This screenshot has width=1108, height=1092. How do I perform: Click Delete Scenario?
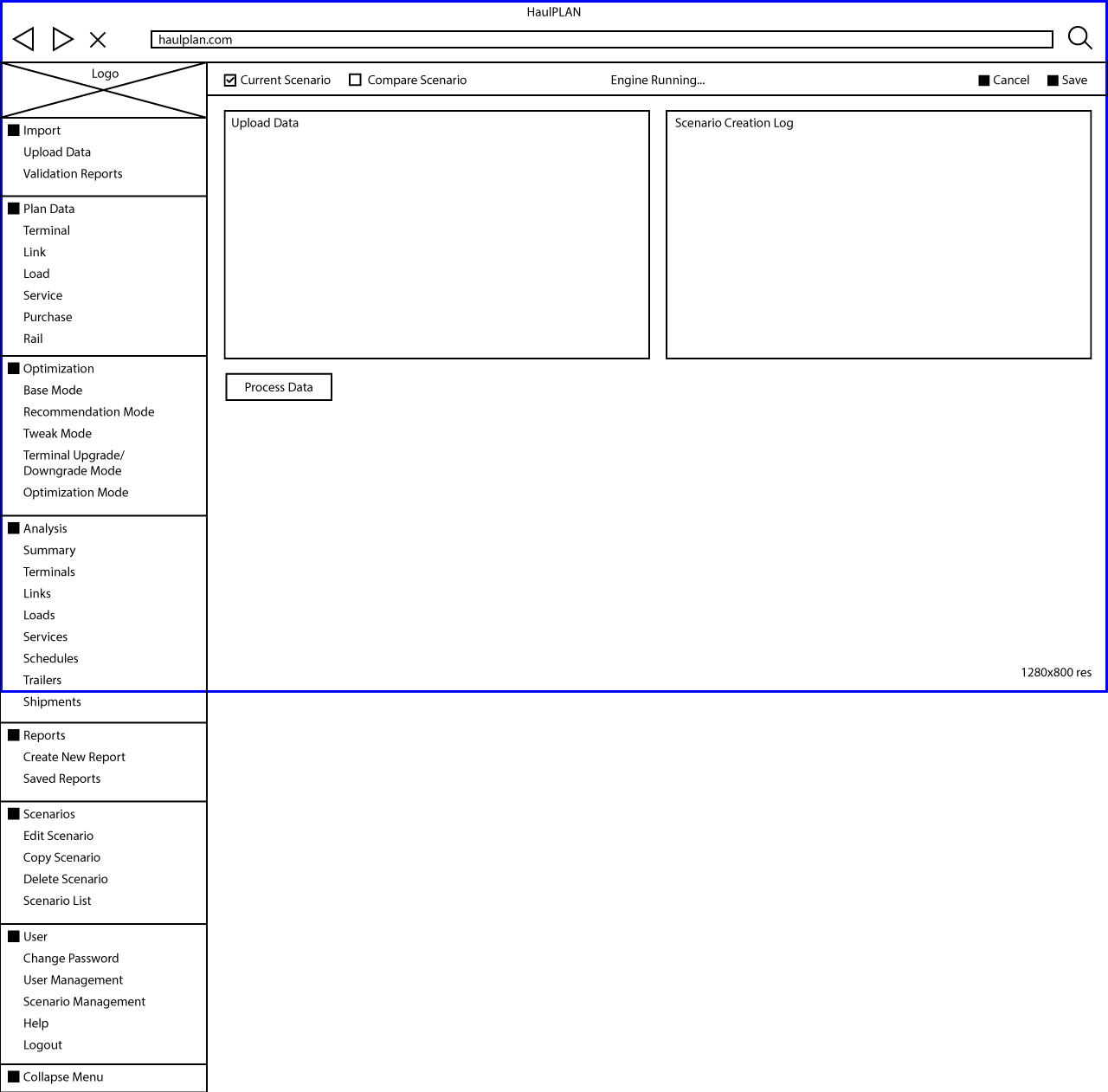click(x=66, y=879)
